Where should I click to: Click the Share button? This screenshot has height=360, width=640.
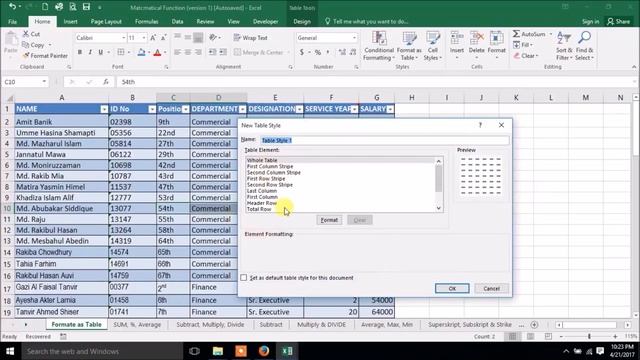click(x=619, y=22)
